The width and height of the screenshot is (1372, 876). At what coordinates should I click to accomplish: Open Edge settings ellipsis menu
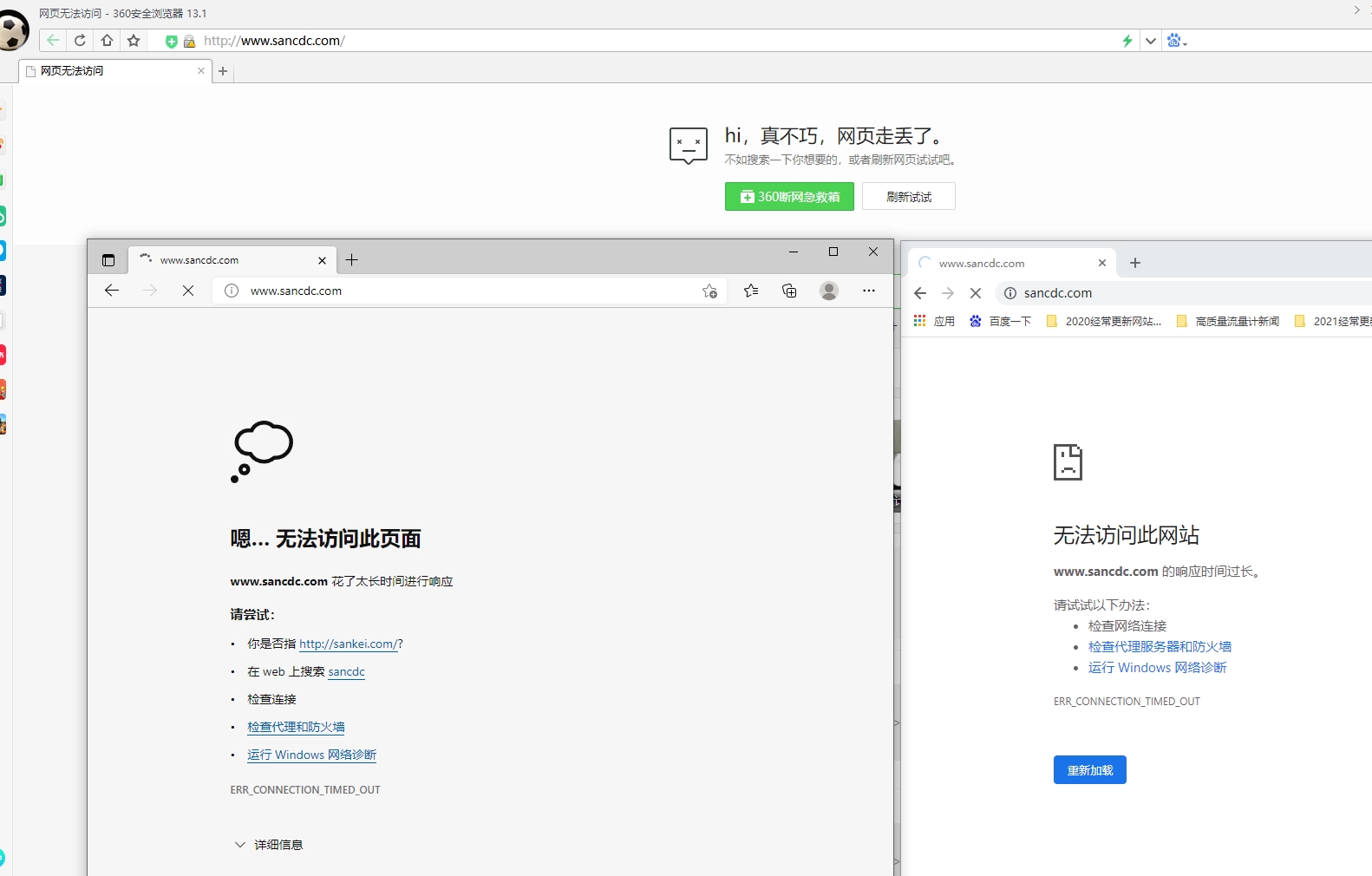(868, 291)
